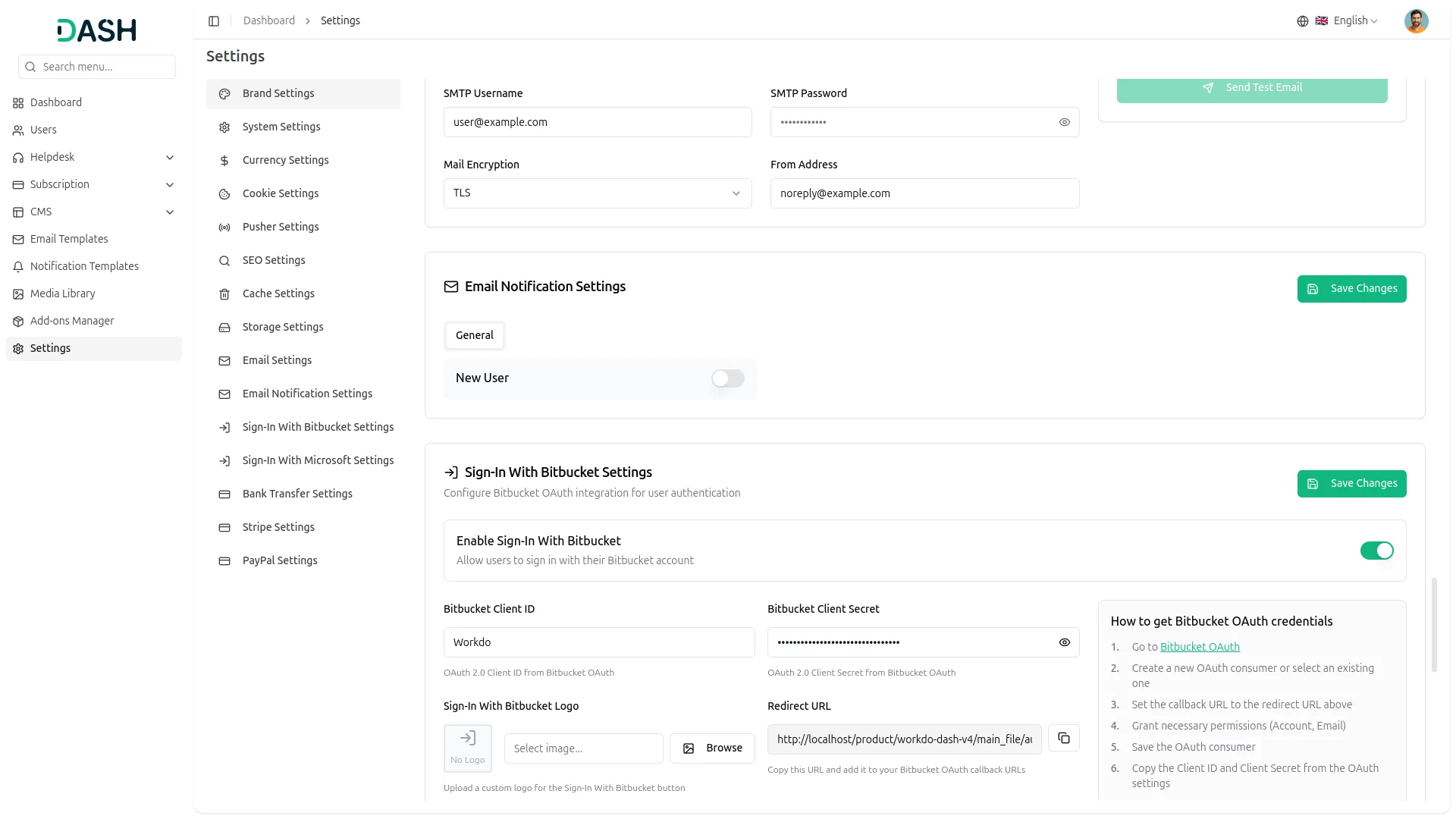Open the globe language icon in header
Screen dimensions: 1456x819
[1303, 20]
